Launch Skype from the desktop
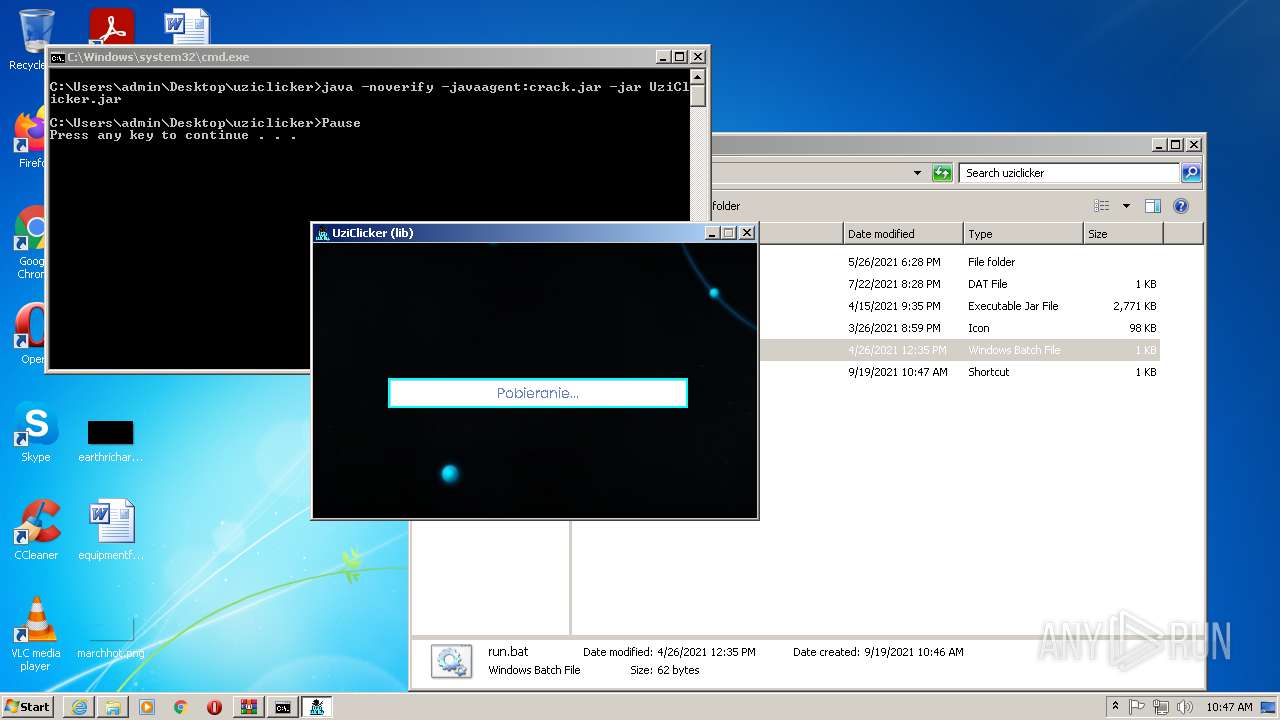The height and width of the screenshot is (720, 1280). coord(36,433)
